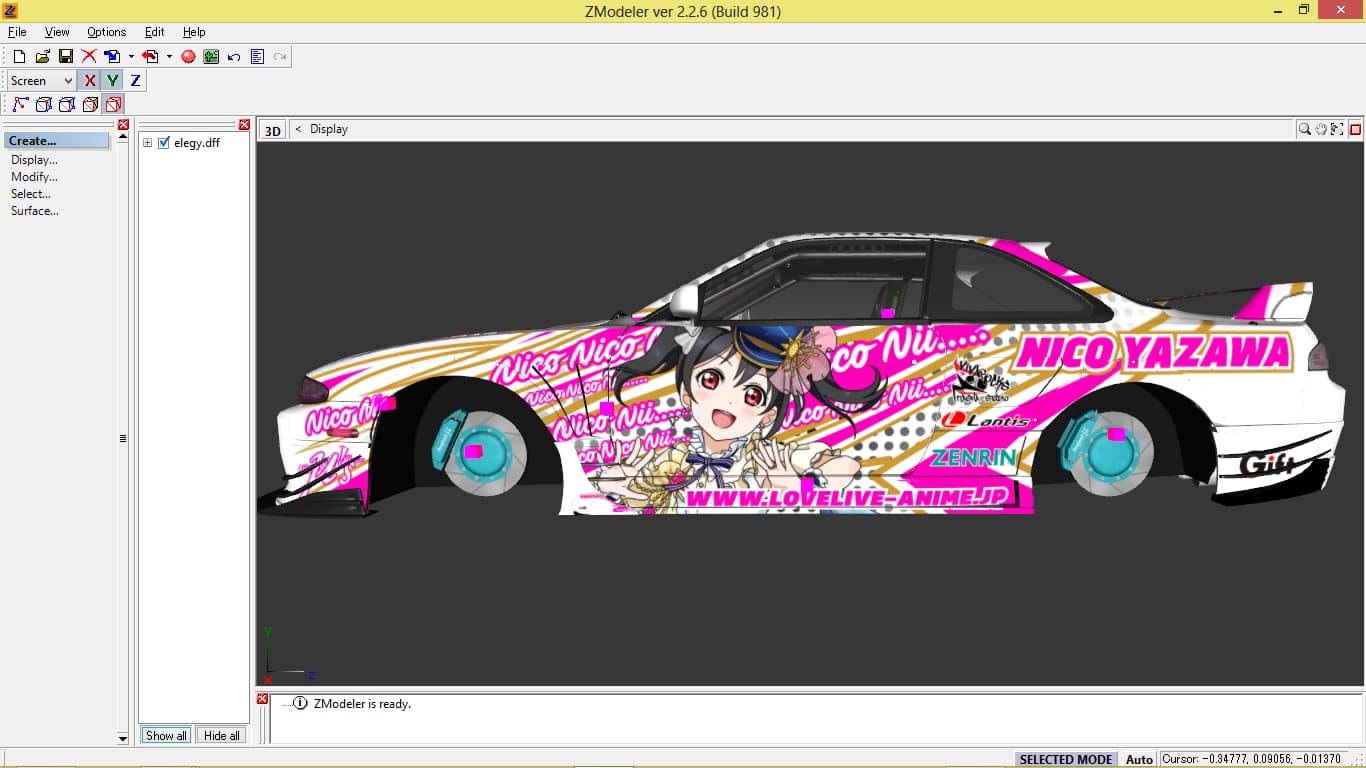Switch to Vertices editing level icon
The height and width of the screenshot is (768, 1366).
tap(20, 104)
